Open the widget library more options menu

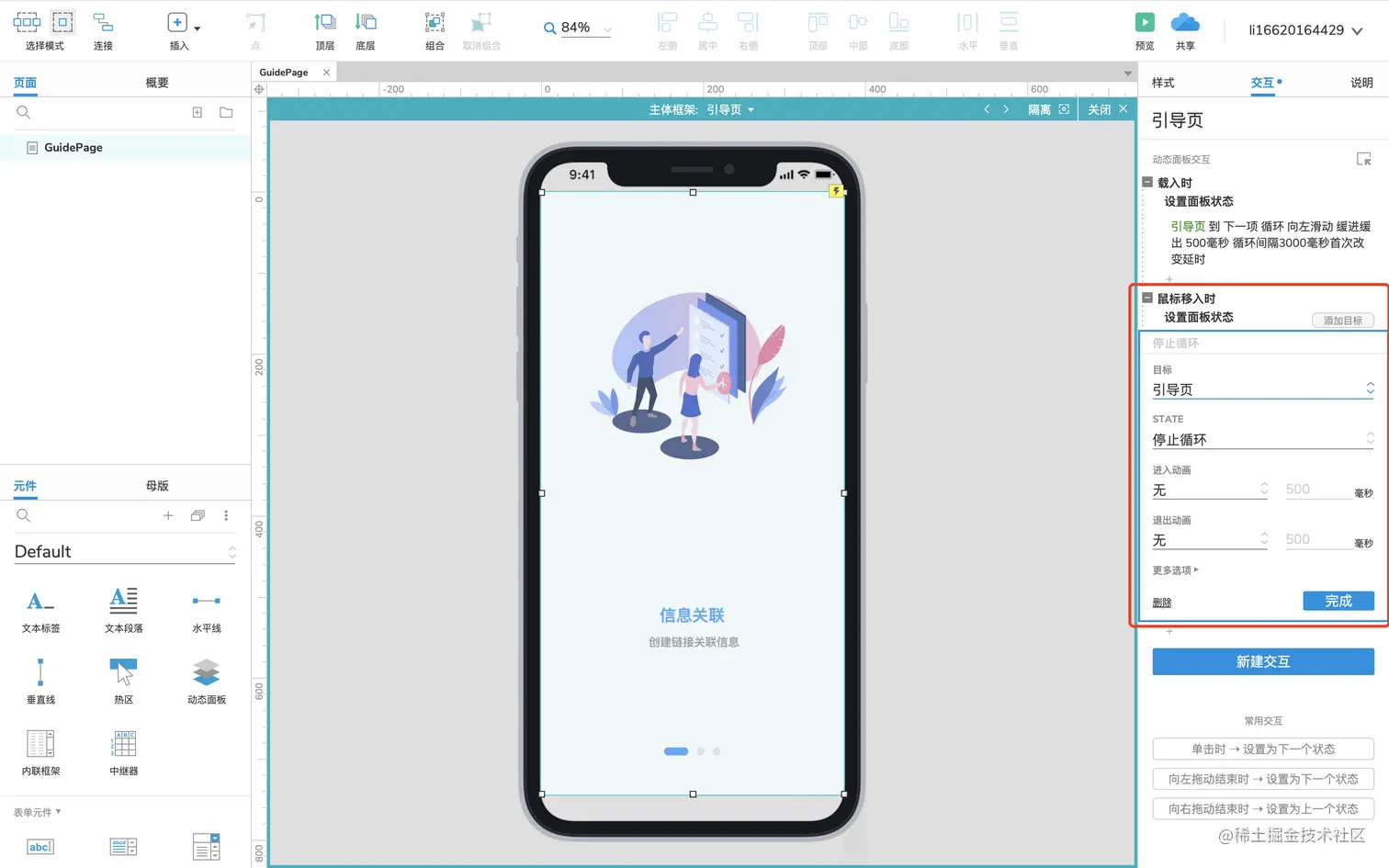point(226,515)
